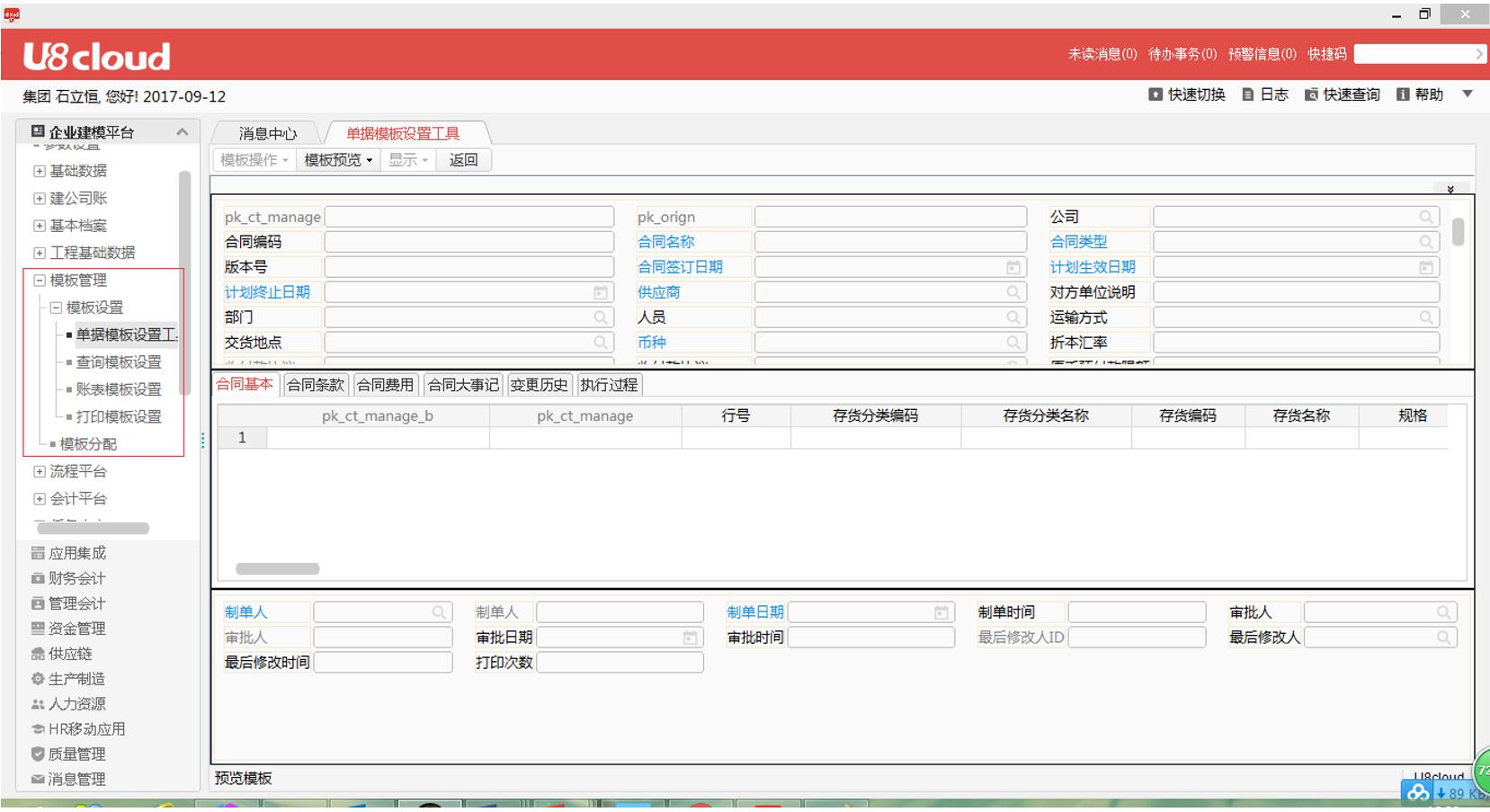This screenshot has width=1490, height=812.
Task: Open calendar for 计划生效日期
Action: click(x=1426, y=267)
